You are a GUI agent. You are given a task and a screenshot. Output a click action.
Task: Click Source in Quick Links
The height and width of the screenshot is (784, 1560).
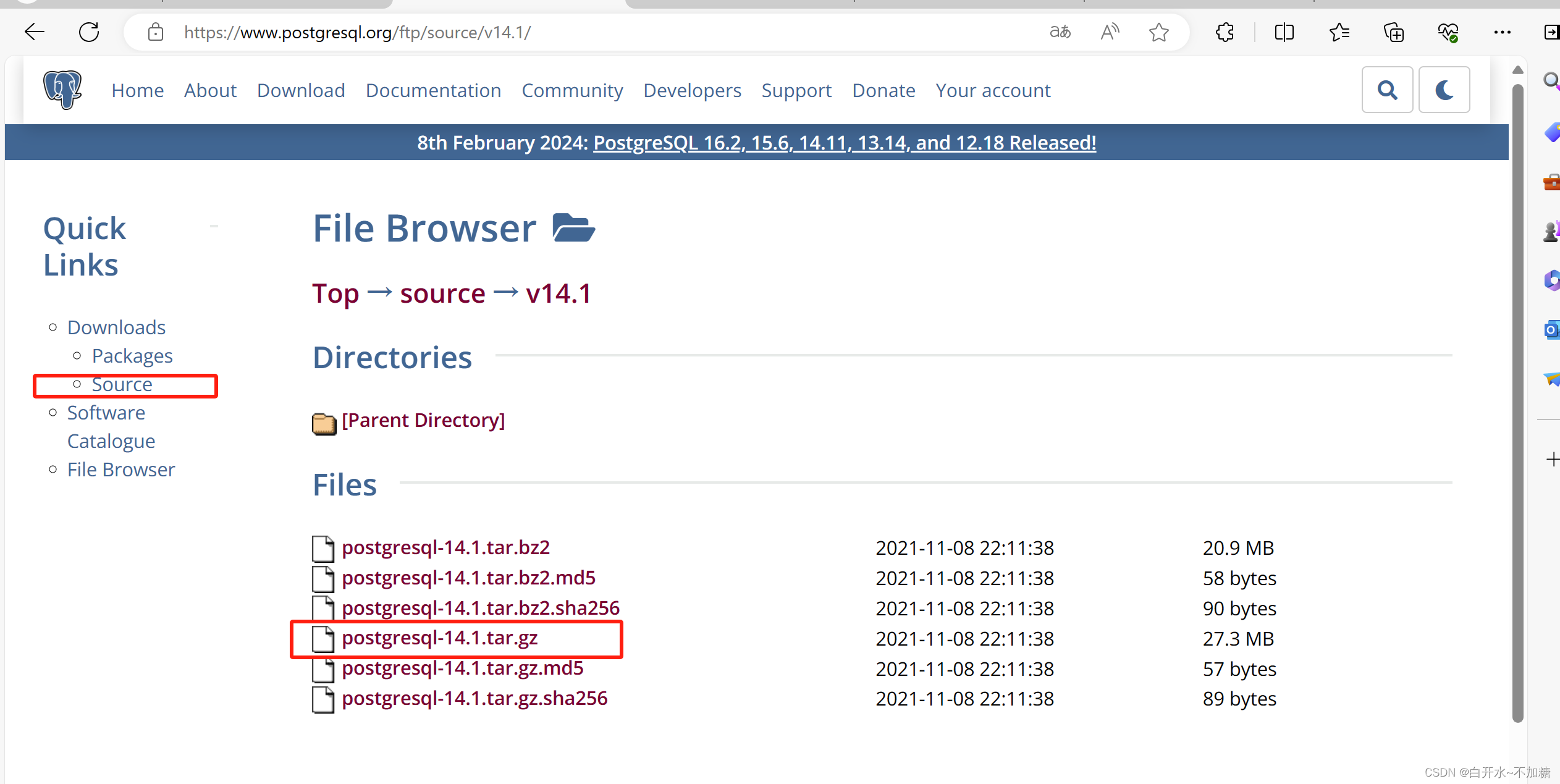122,385
